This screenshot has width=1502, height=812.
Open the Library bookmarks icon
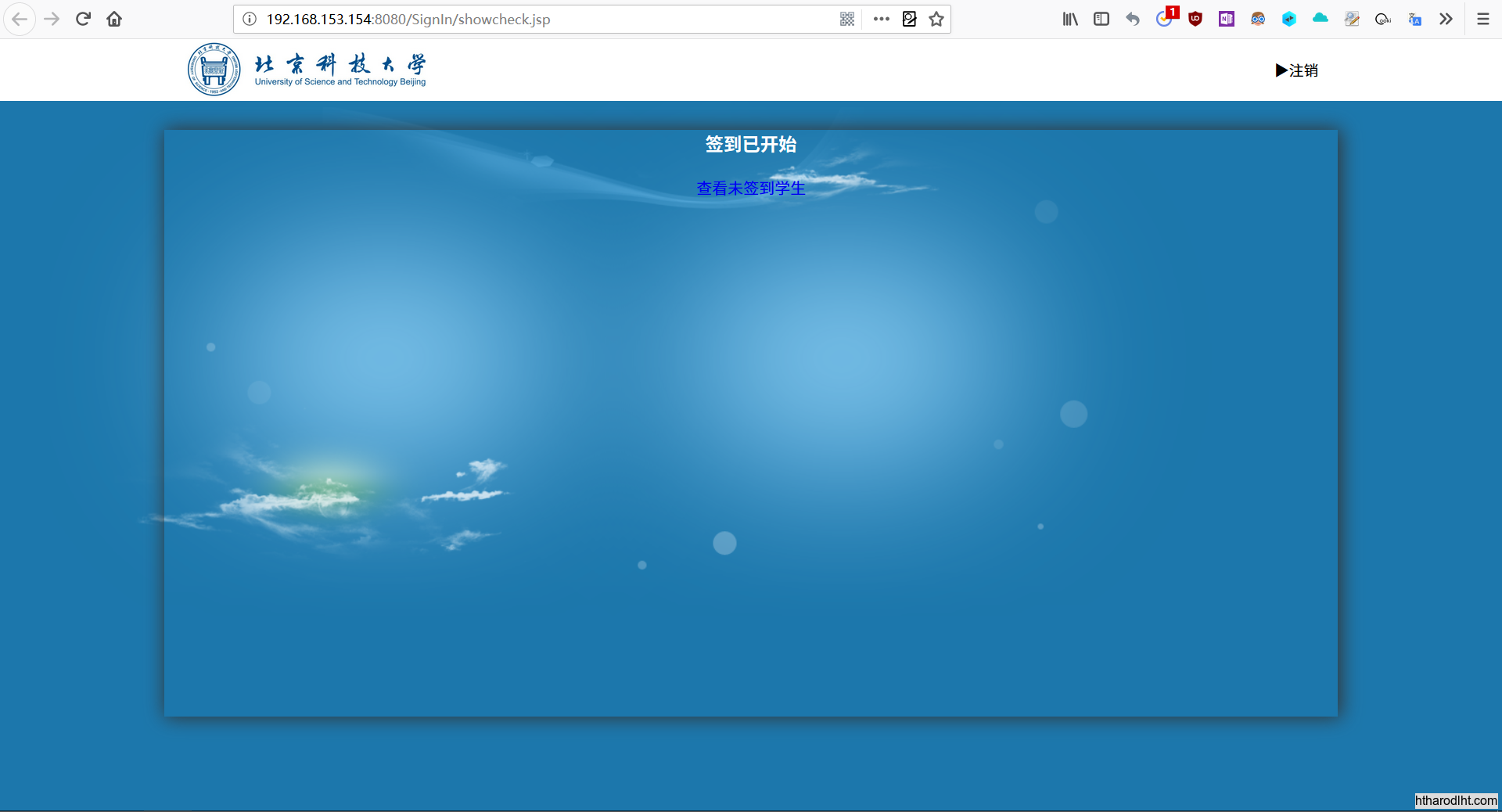click(1070, 19)
